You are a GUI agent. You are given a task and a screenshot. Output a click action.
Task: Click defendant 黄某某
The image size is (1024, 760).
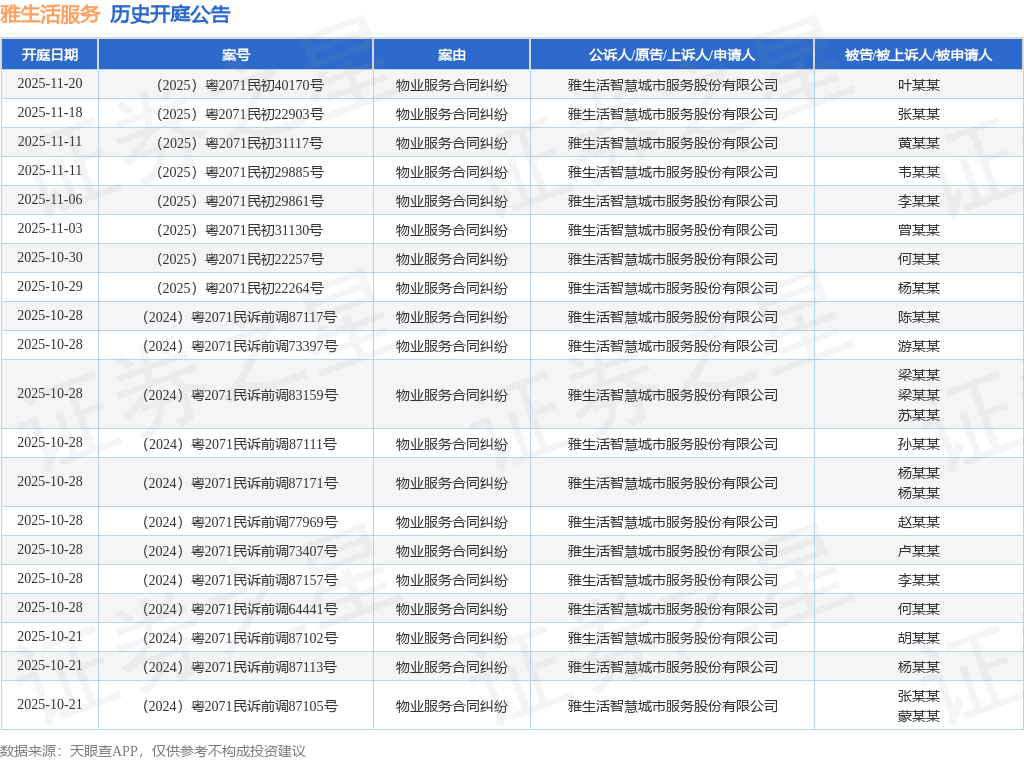918,144
